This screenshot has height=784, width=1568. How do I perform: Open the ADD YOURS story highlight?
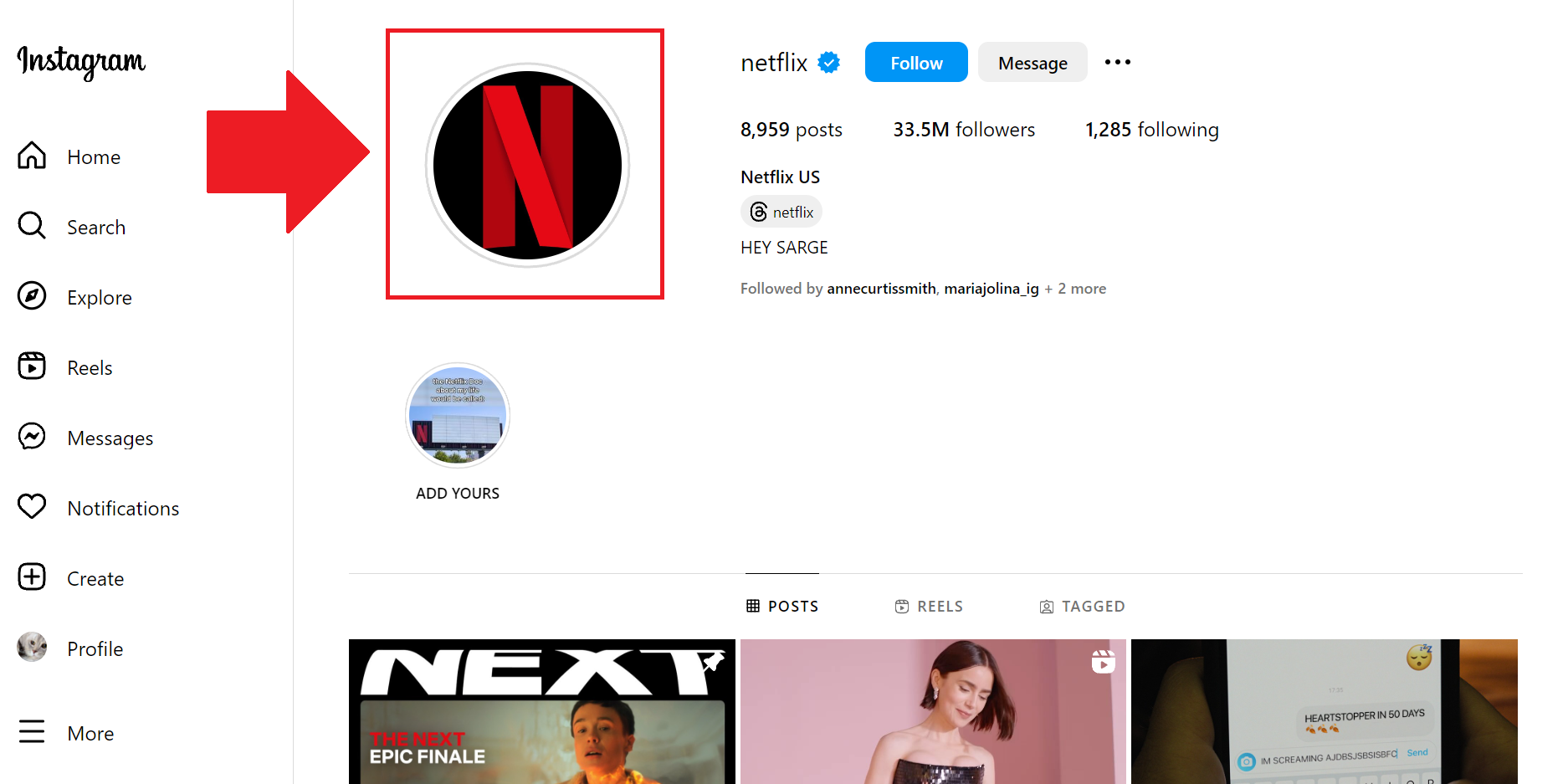pyautogui.click(x=458, y=415)
